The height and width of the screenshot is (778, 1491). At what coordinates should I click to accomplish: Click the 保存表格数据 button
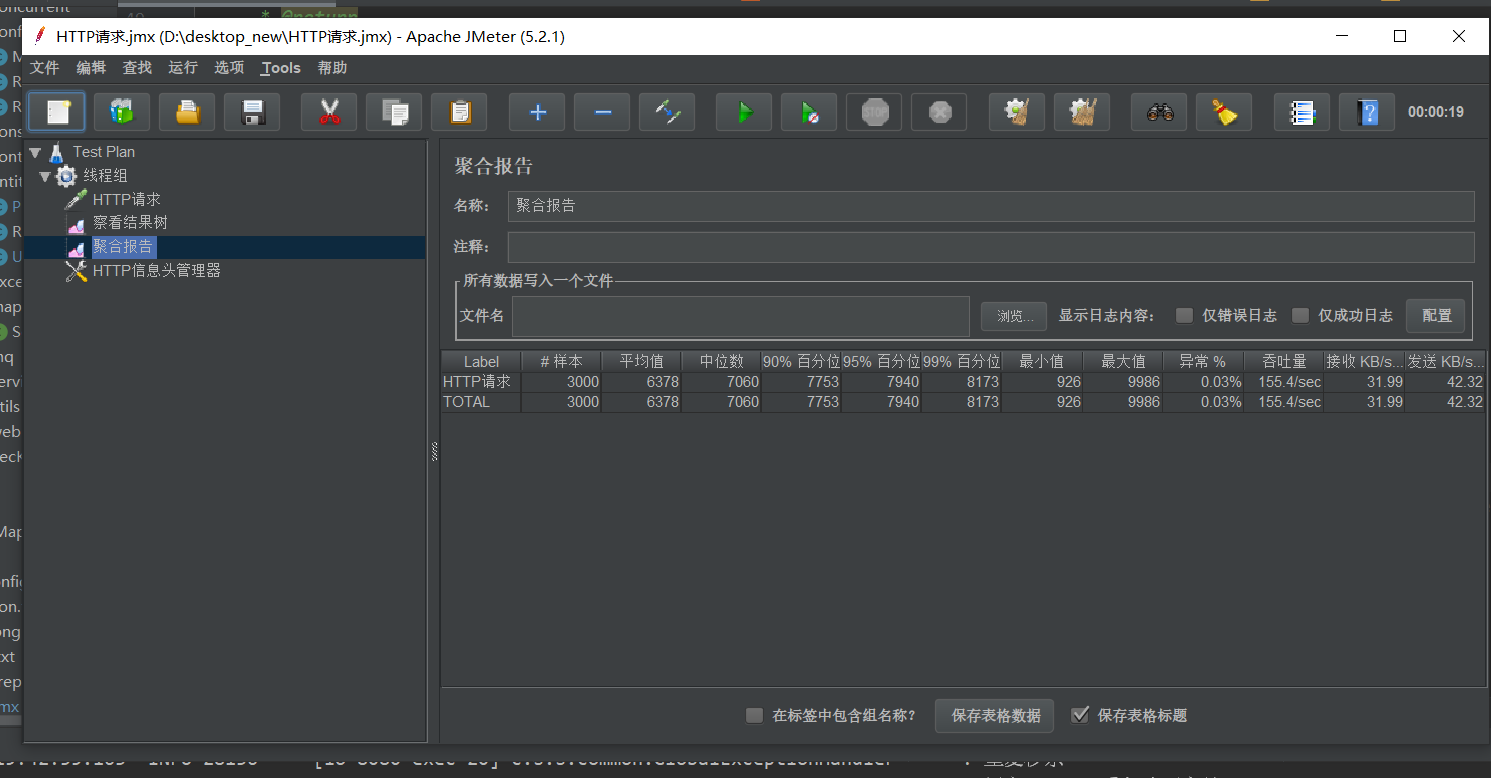click(x=995, y=716)
